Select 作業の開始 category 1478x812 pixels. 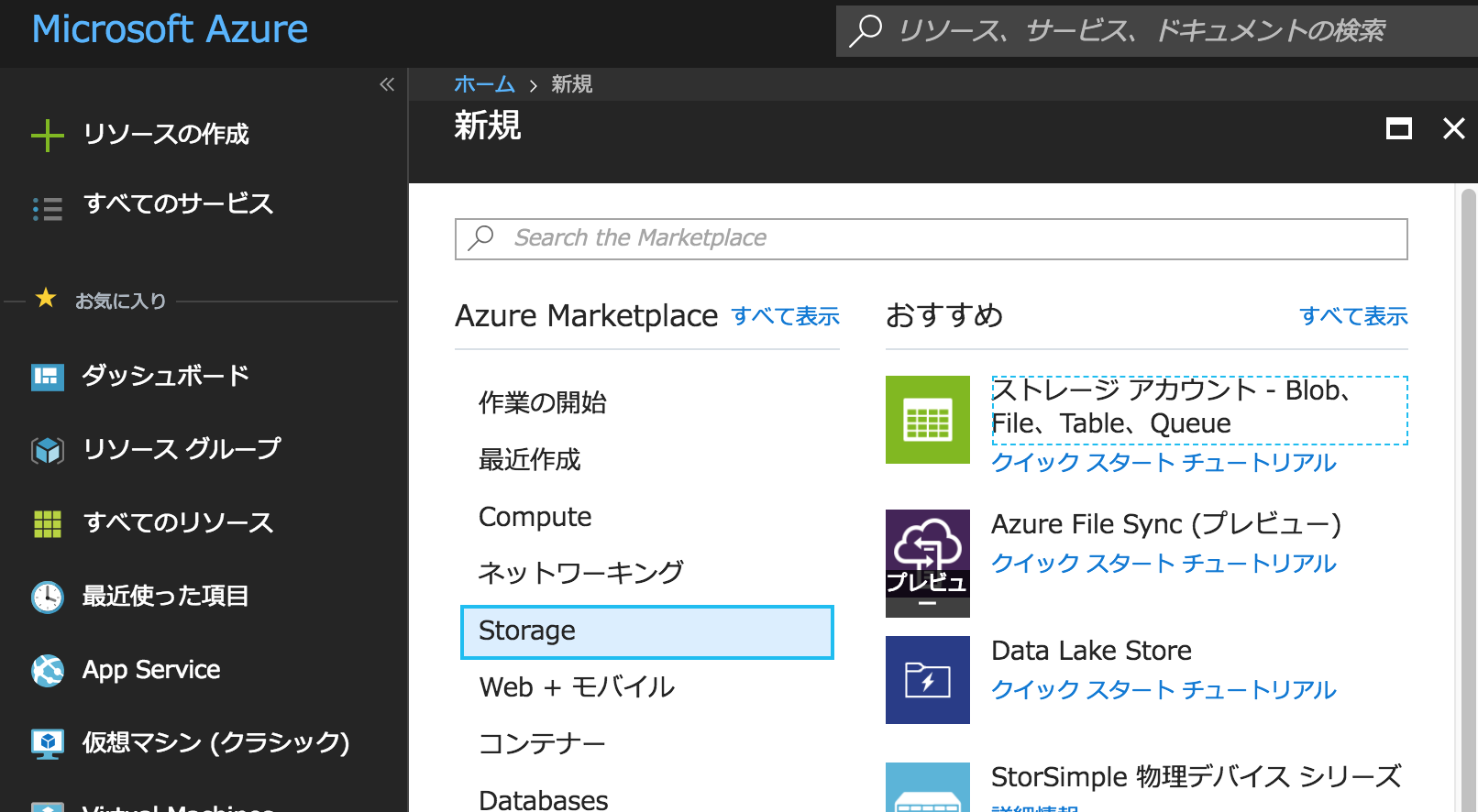coord(543,402)
